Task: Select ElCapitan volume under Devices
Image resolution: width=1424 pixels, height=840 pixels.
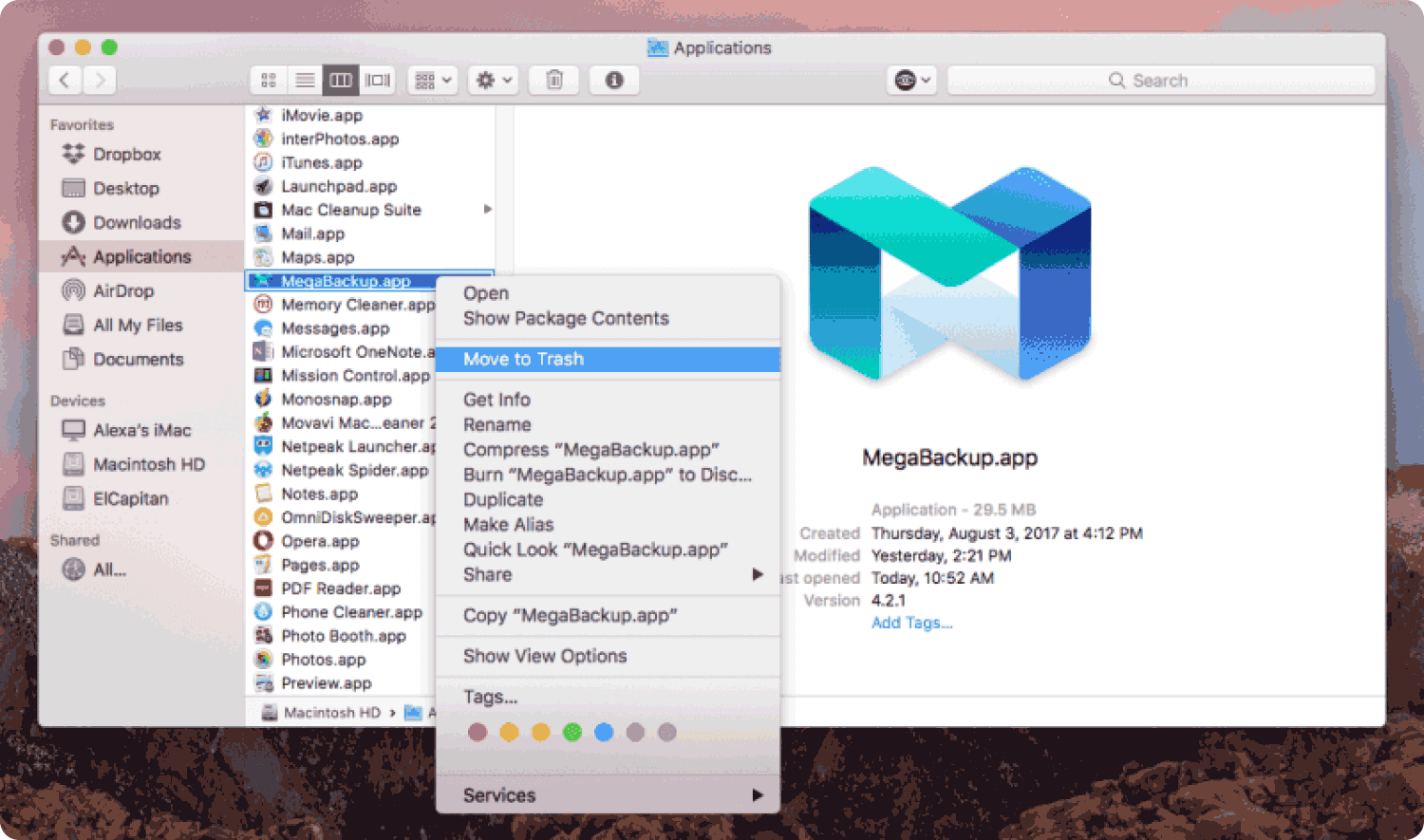Action: tap(130, 498)
